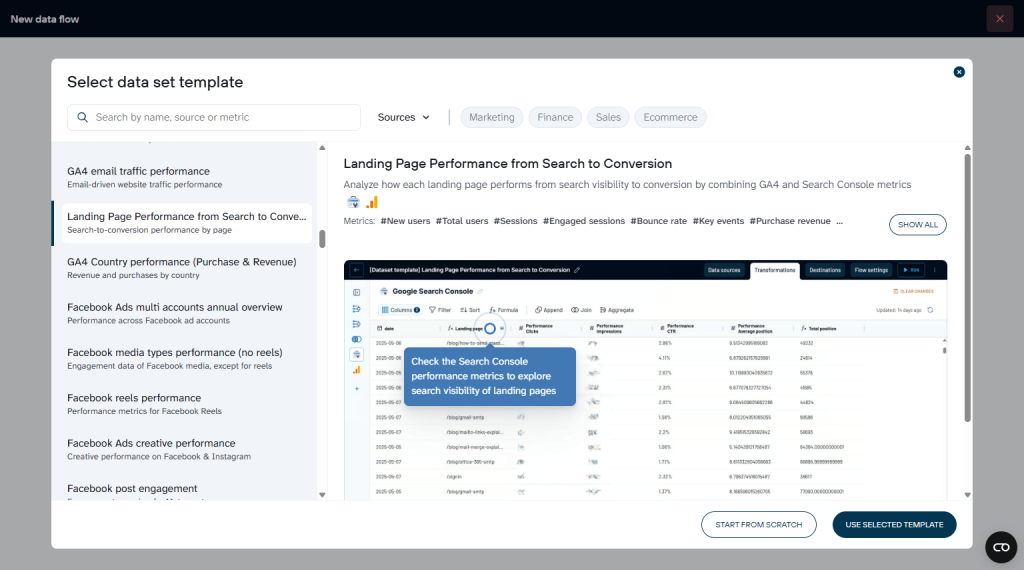Viewport: 1024px width, 570px height.
Task: Expand the metrics list with Show All
Action: coord(917,225)
